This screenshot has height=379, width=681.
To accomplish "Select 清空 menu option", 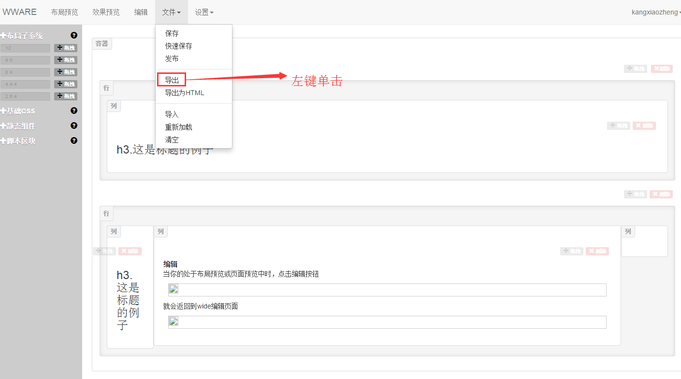I will [172, 140].
